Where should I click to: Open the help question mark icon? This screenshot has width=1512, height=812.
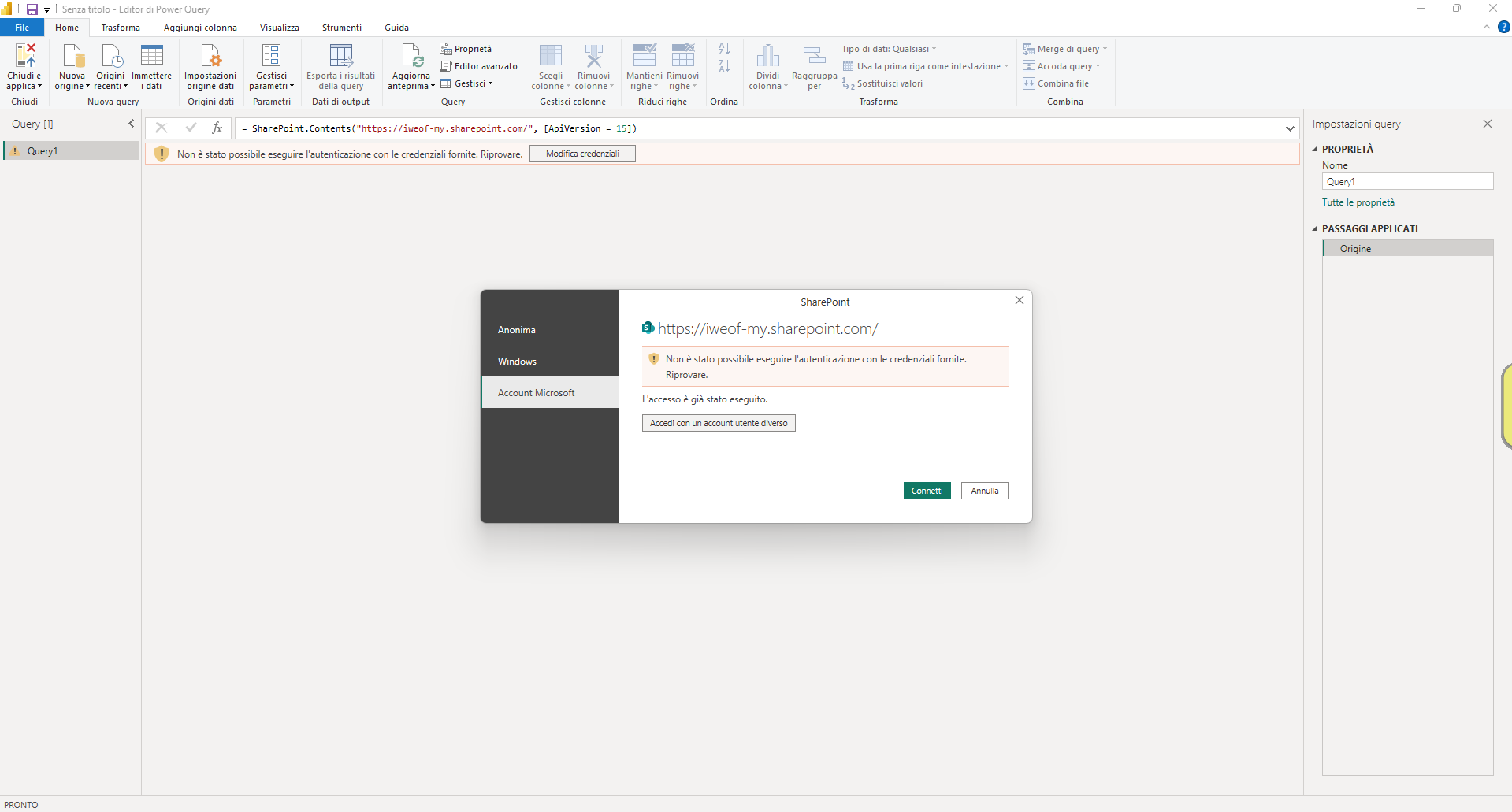pos(1503,27)
